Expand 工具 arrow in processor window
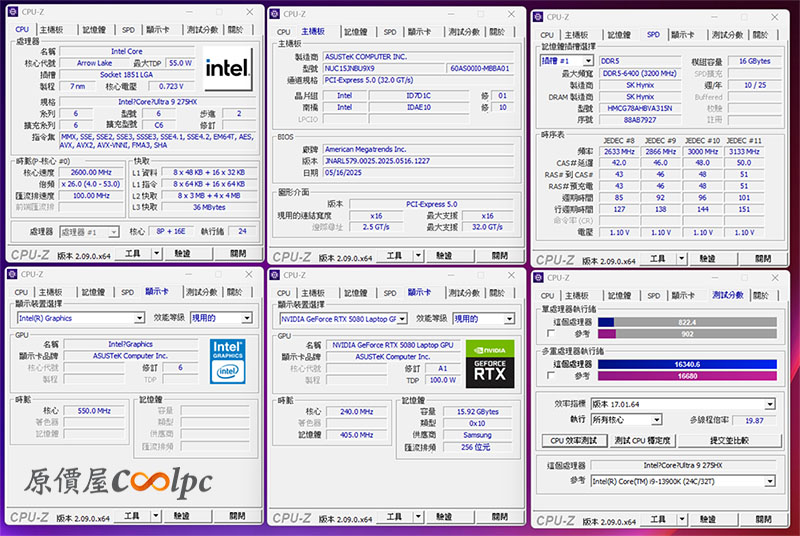800x536 pixels. click(x=157, y=253)
